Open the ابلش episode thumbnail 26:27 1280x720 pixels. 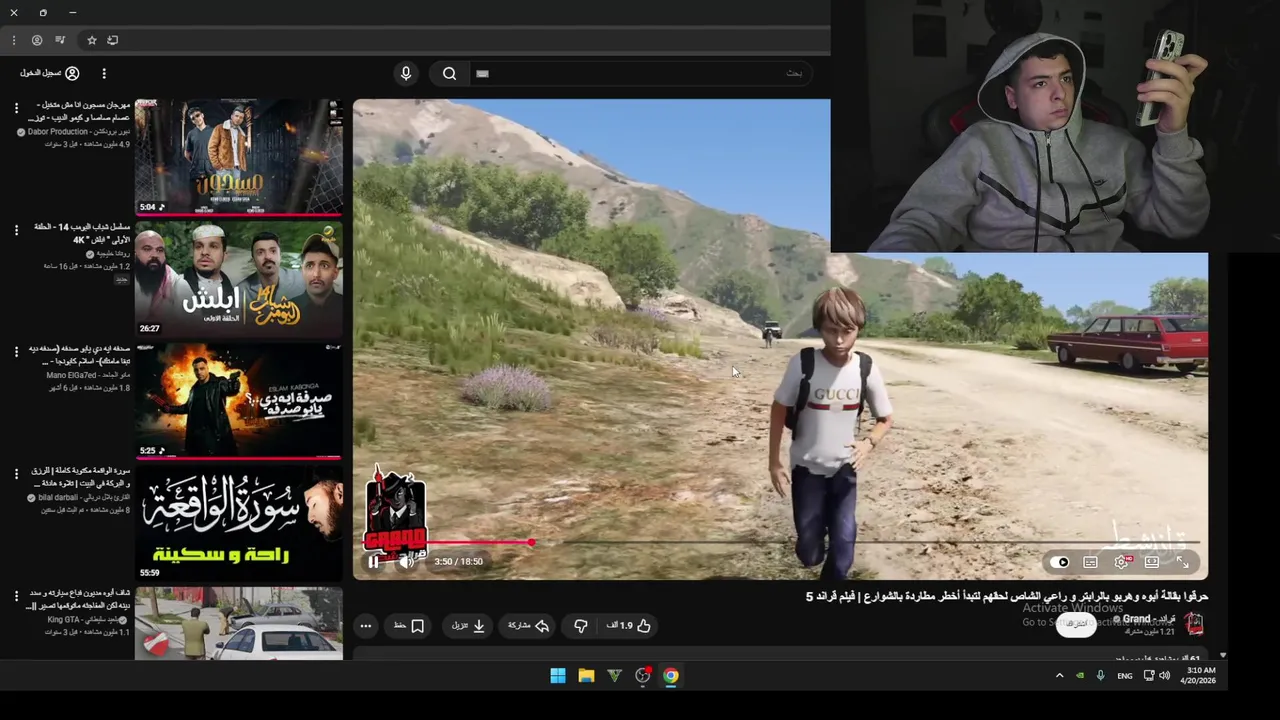click(x=239, y=278)
